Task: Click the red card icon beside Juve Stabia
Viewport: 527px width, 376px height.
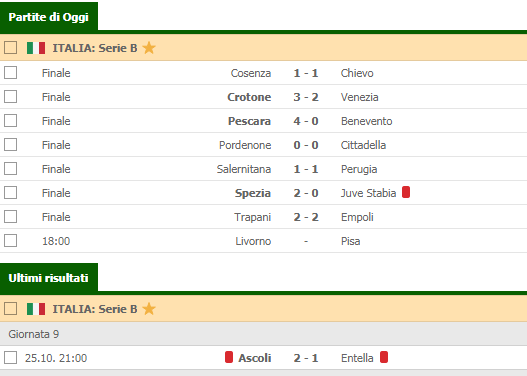Action: point(406,192)
